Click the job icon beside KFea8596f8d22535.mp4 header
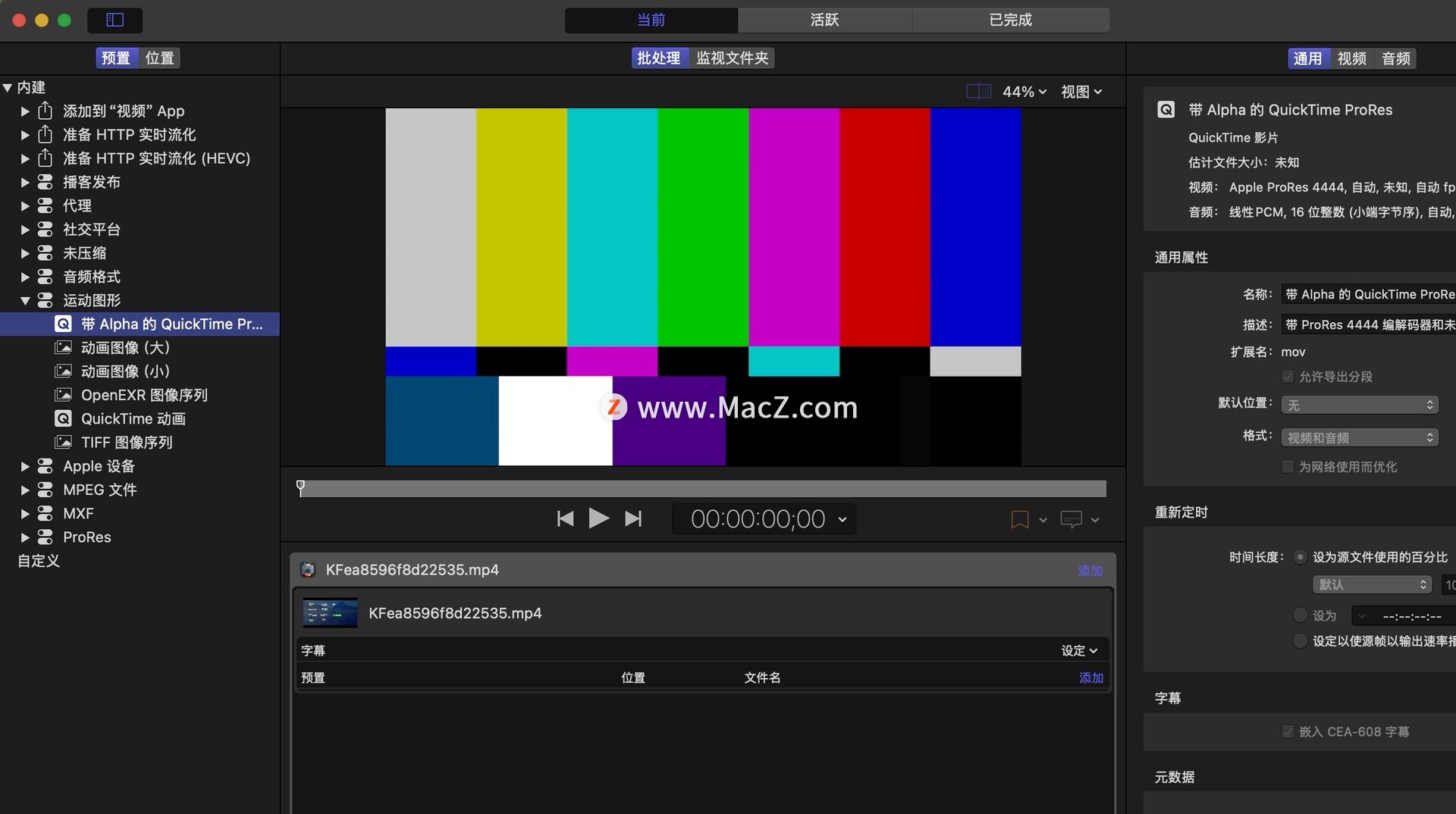The image size is (1456, 814). (308, 570)
